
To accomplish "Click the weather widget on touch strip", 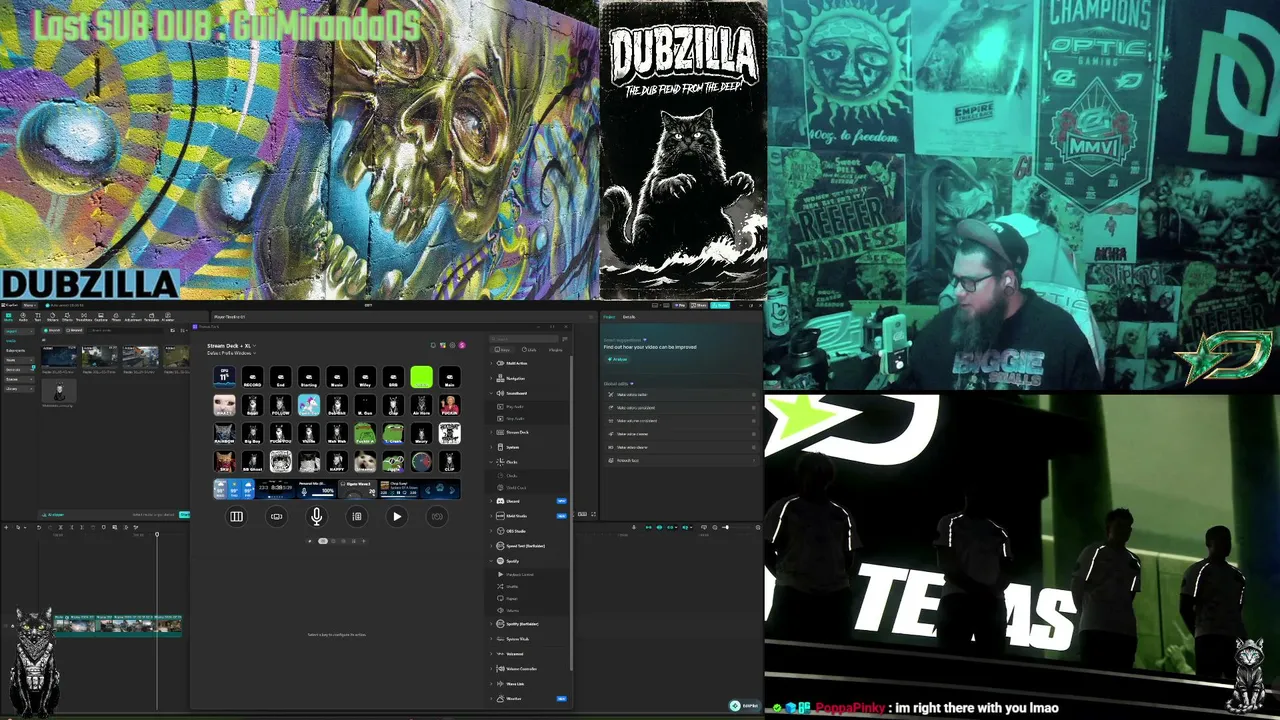I will point(235,489).
